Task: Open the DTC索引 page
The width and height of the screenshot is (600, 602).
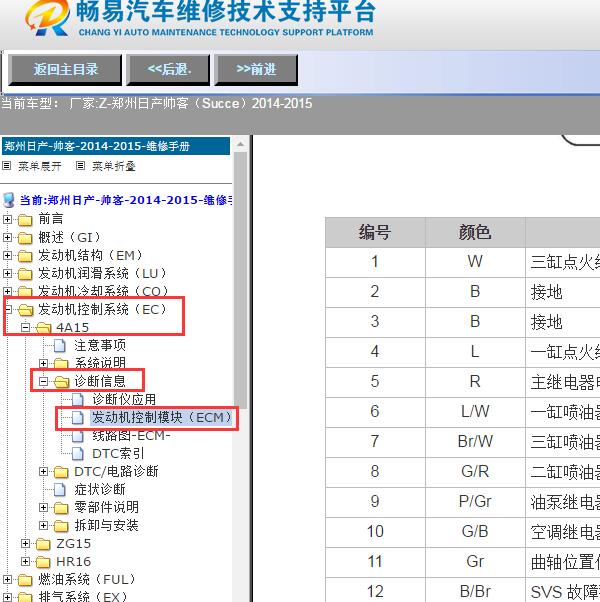Action: 118,454
